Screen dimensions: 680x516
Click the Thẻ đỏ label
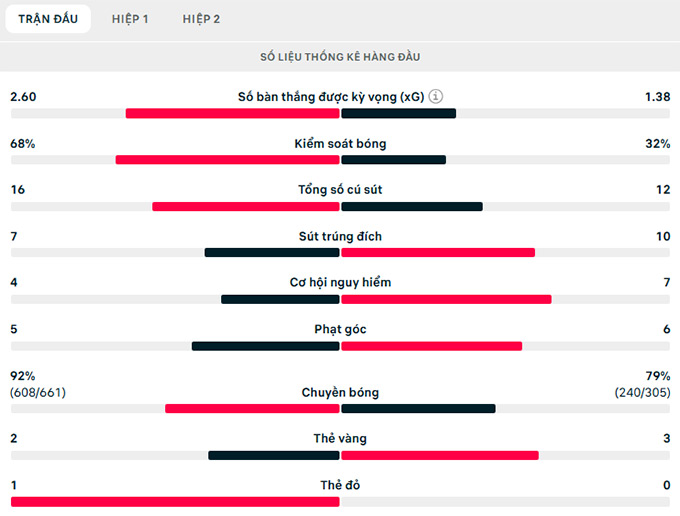point(340,485)
